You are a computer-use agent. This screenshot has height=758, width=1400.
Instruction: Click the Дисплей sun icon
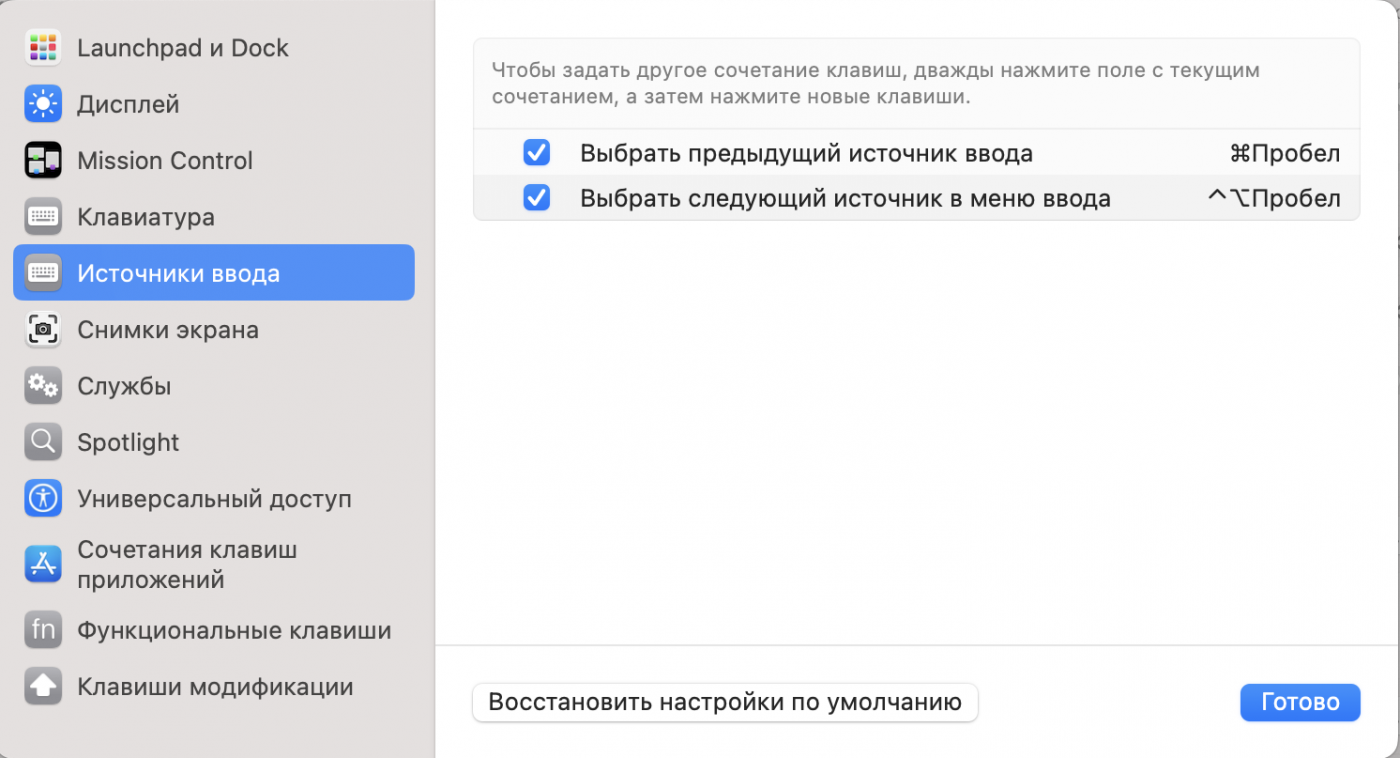(x=43, y=104)
